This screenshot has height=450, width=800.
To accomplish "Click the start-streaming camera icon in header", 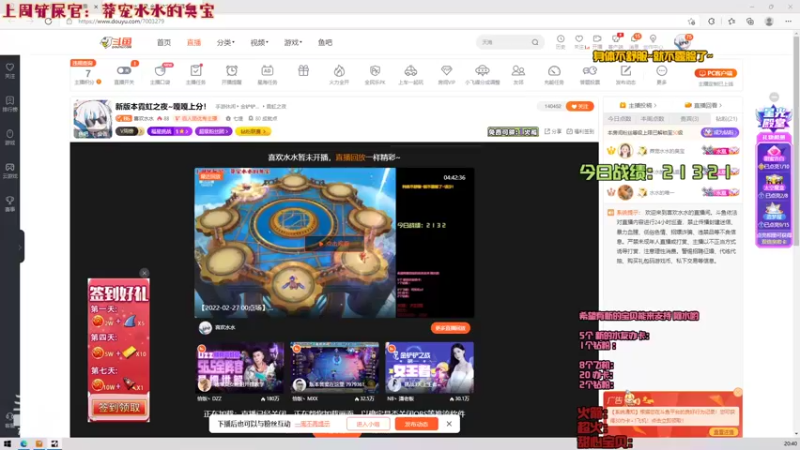I will pos(597,41).
